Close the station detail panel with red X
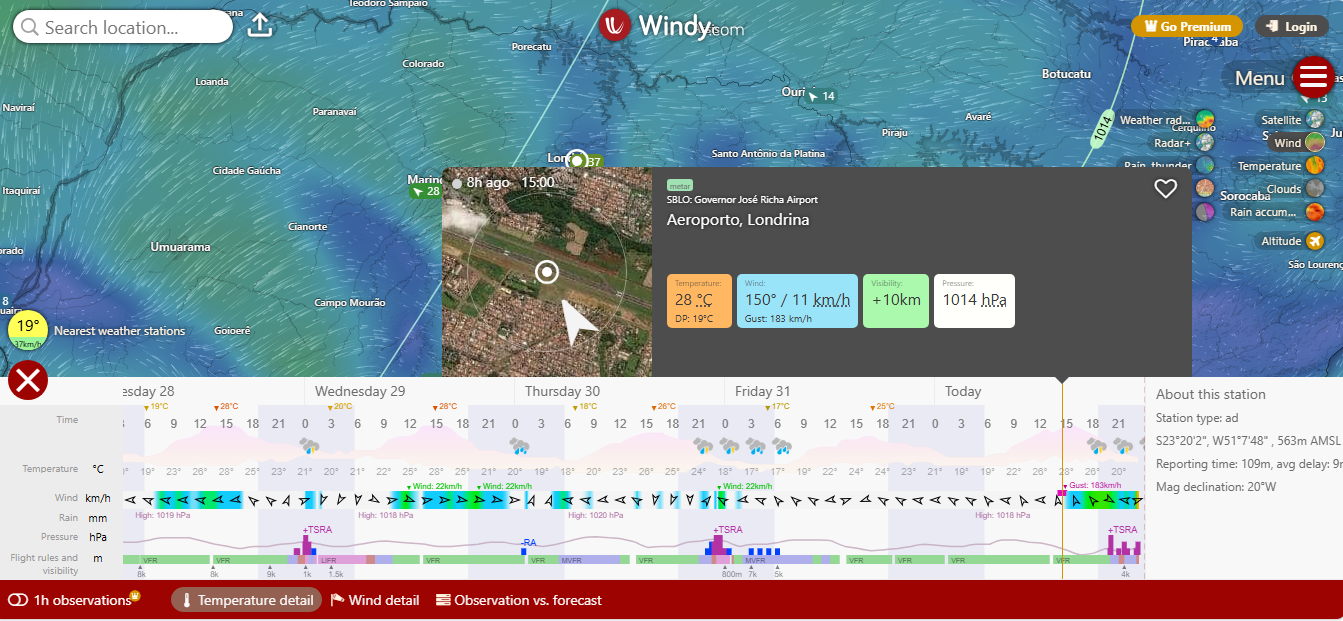Viewport: 1343px width, 621px height. (x=28, y=380)
